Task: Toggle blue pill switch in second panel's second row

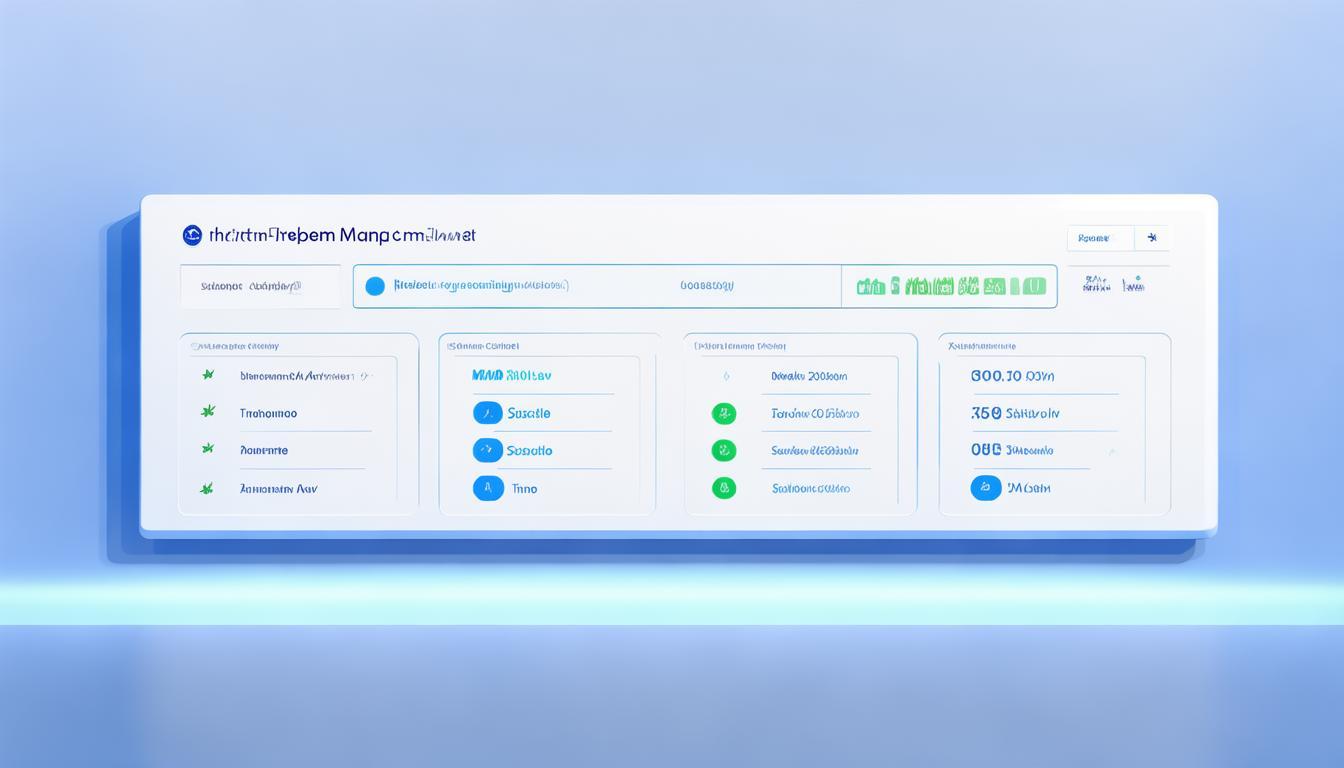Action: coord(488,413)
